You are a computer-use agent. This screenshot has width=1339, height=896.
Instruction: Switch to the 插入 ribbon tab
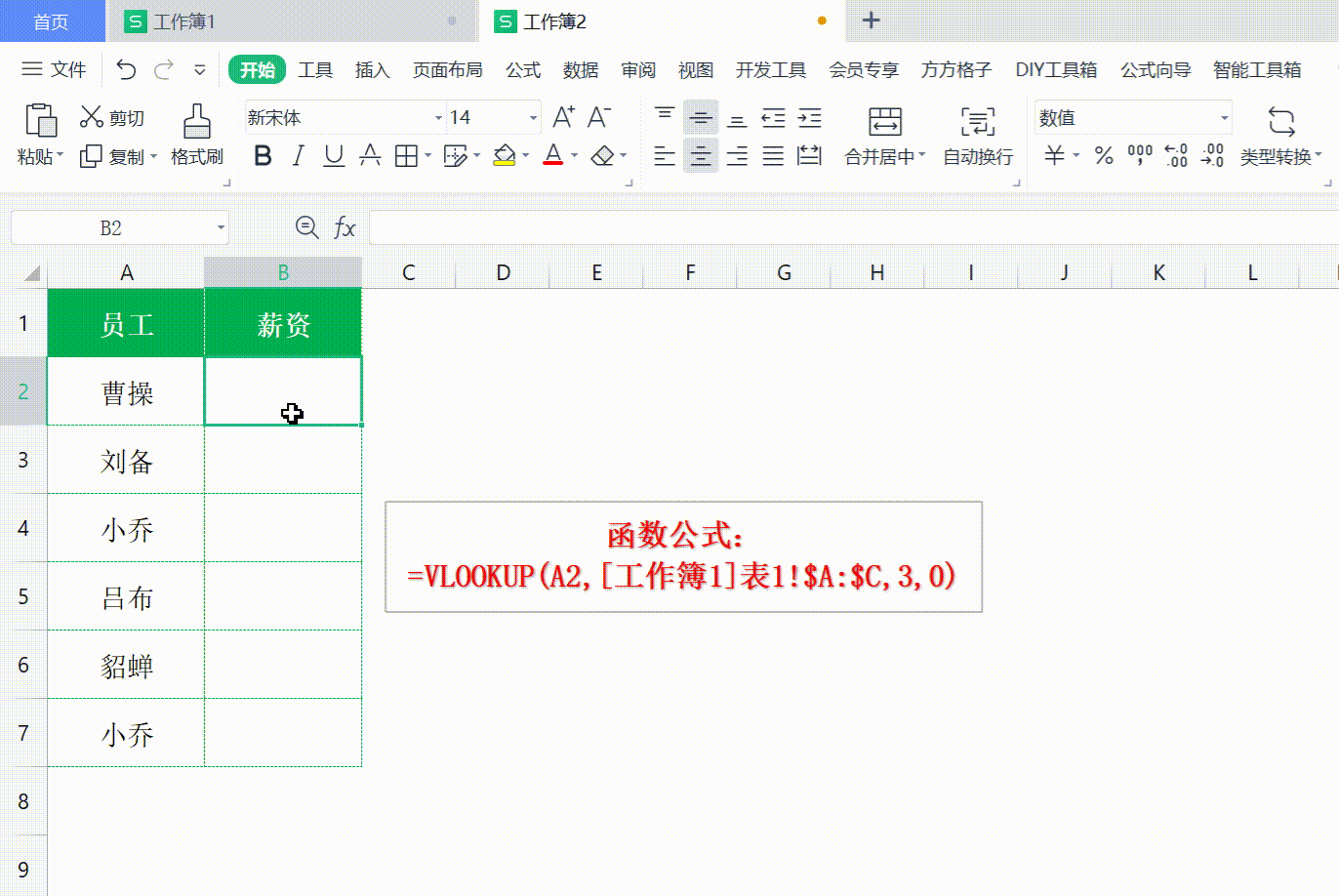[372, 69]
